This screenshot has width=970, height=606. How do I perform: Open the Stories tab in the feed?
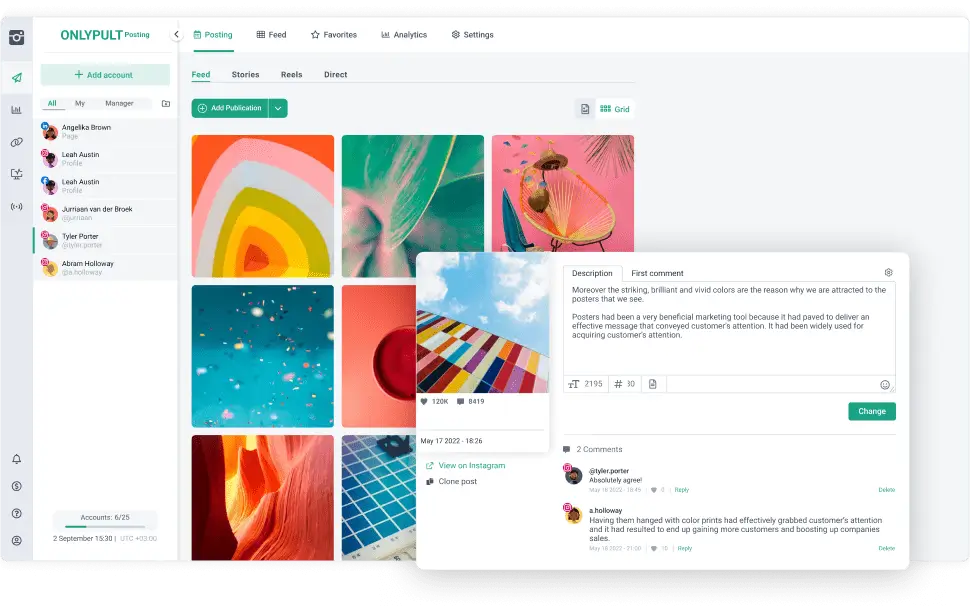point(245,74)
